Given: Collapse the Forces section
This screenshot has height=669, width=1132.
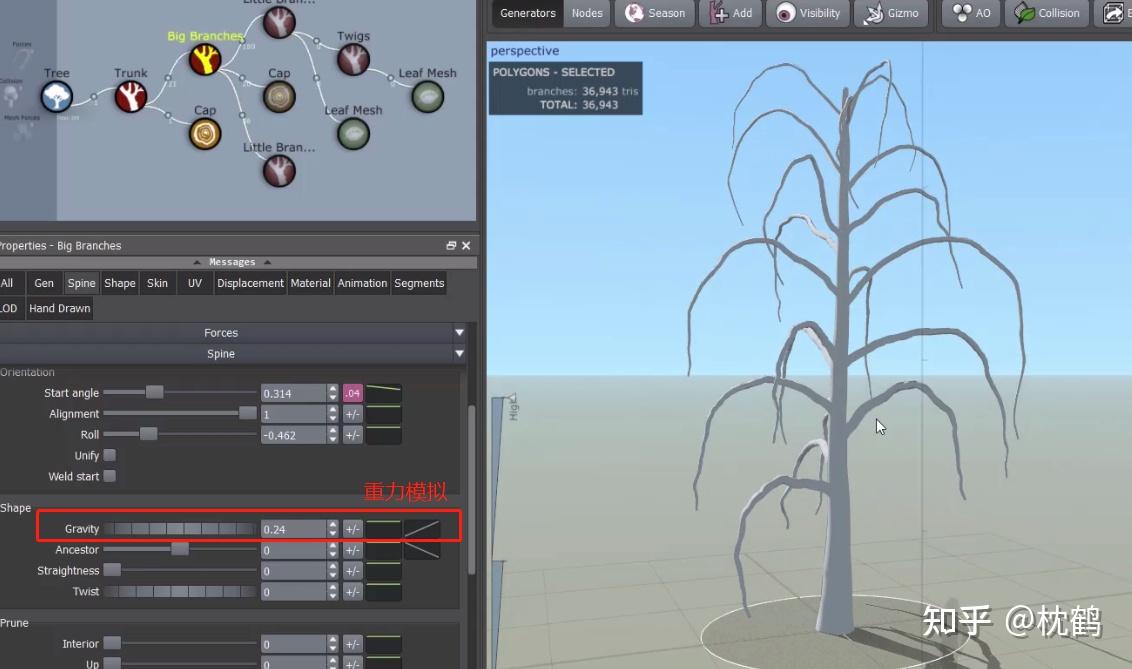Looking at the screenshot, I should tap(459, 333).
